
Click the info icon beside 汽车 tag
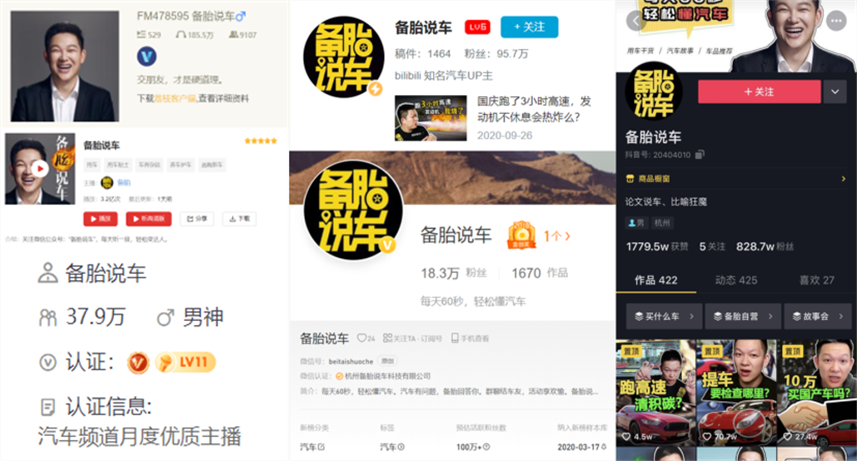click(x=401, y=447)
